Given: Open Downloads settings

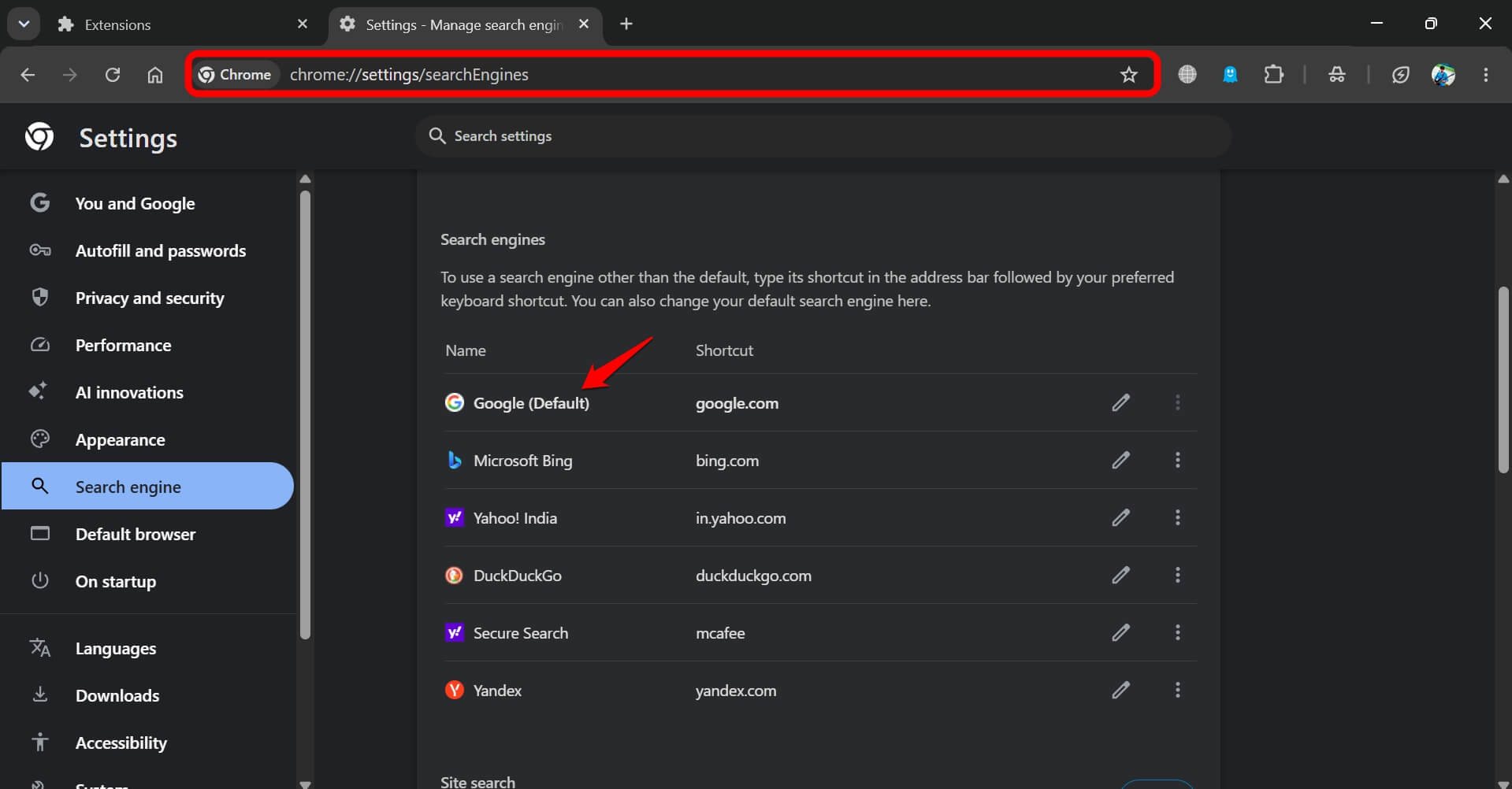Looking at the screenshot, I should tap(147, 695).
